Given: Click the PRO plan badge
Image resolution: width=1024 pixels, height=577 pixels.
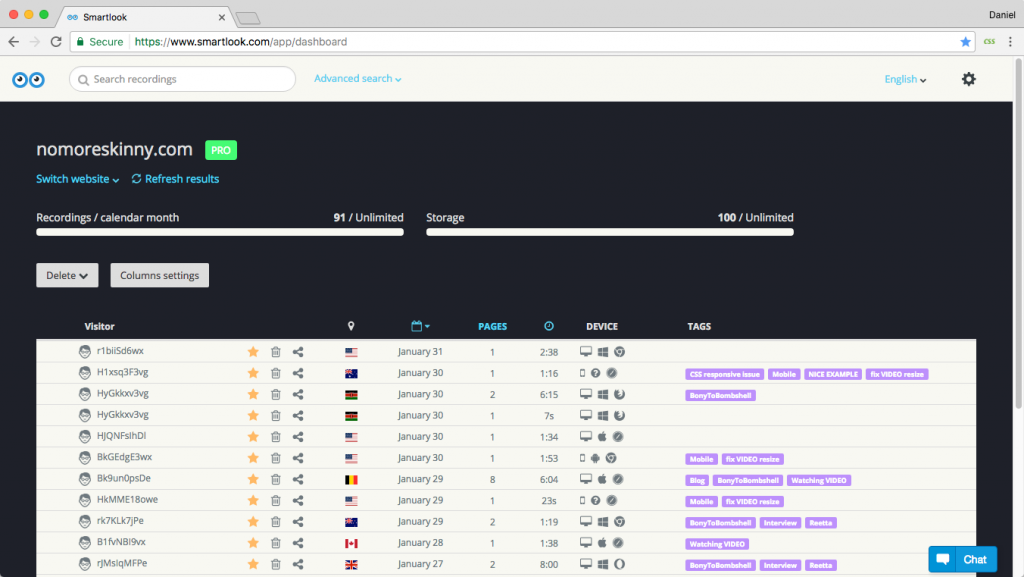Looking at the screenshot, I should pyautogui.click(x=221, y=150).
